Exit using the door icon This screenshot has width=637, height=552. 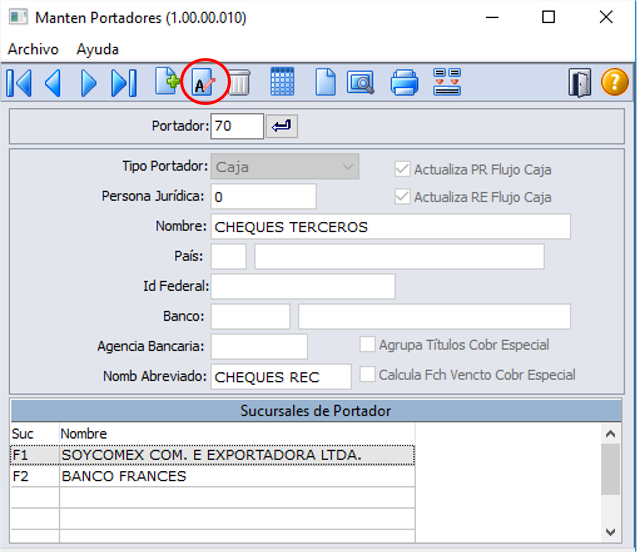[580, 83]
